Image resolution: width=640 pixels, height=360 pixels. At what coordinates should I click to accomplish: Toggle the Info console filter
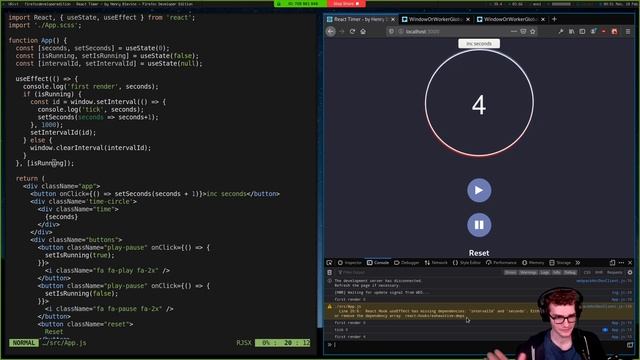coord(556,272)
